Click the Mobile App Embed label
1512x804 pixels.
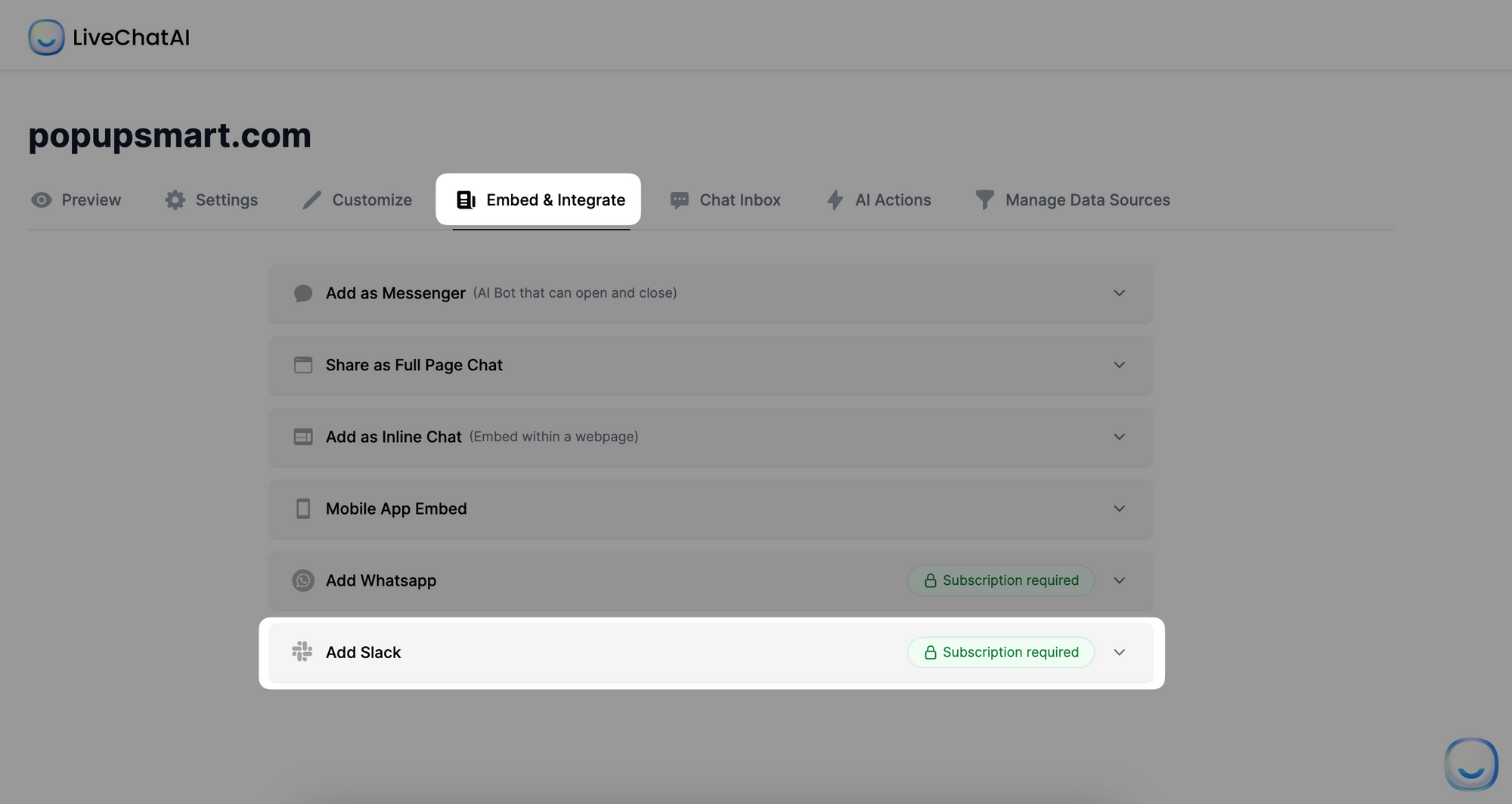coord(396,509)
